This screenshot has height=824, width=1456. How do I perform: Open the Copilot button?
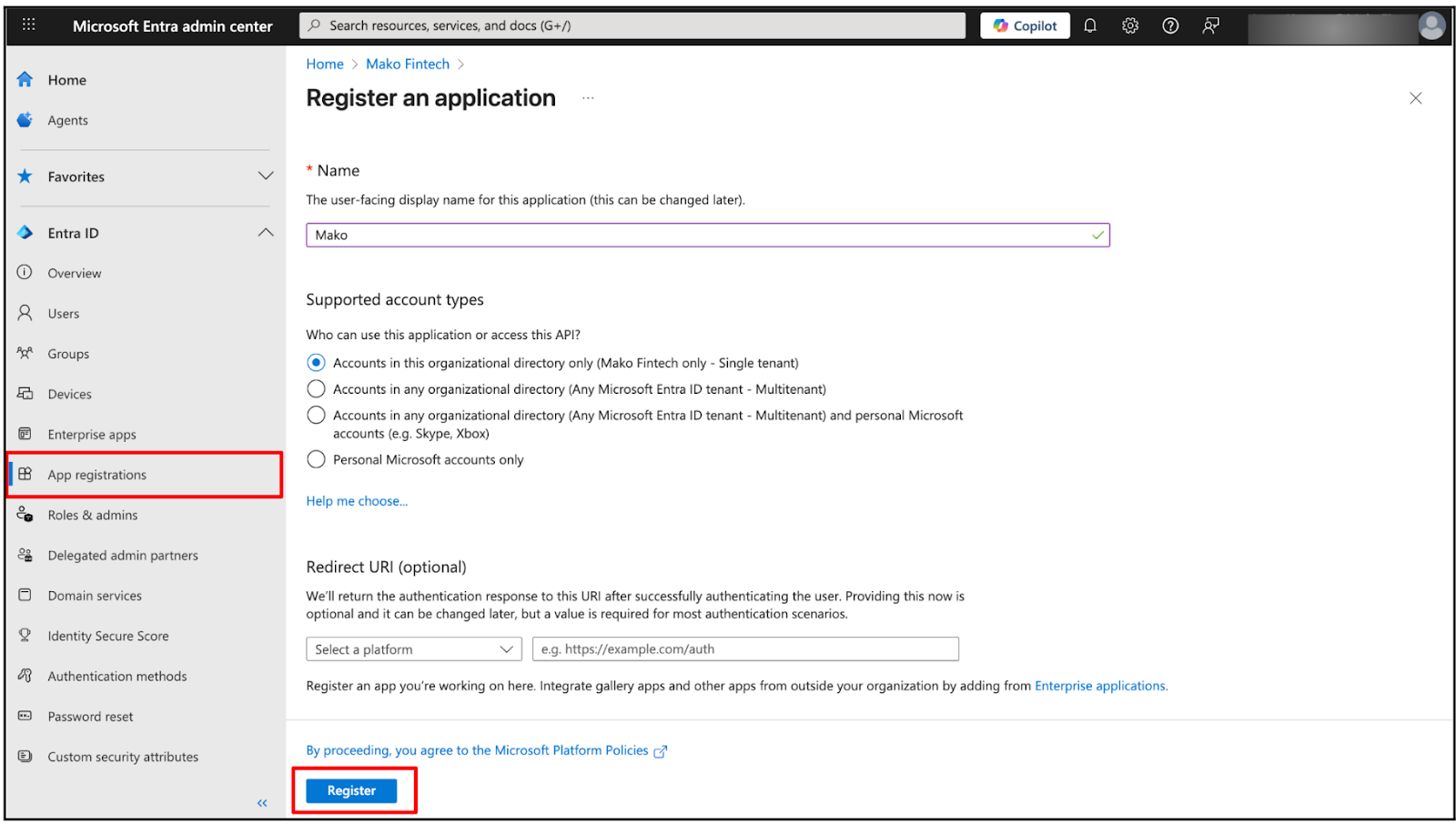click(1026, 25)
